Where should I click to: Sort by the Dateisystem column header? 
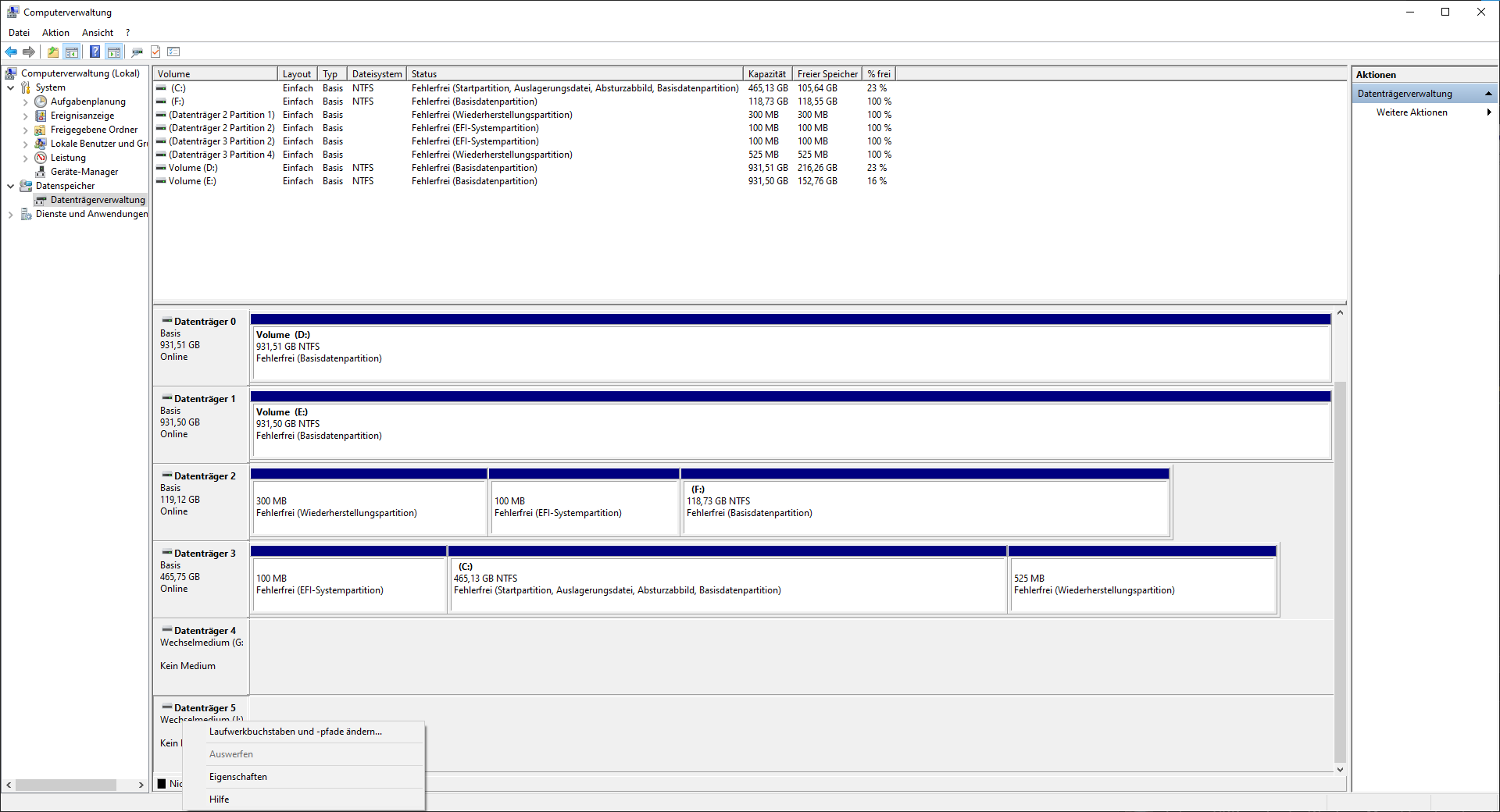pyautogui.click(x=377, y=74)
